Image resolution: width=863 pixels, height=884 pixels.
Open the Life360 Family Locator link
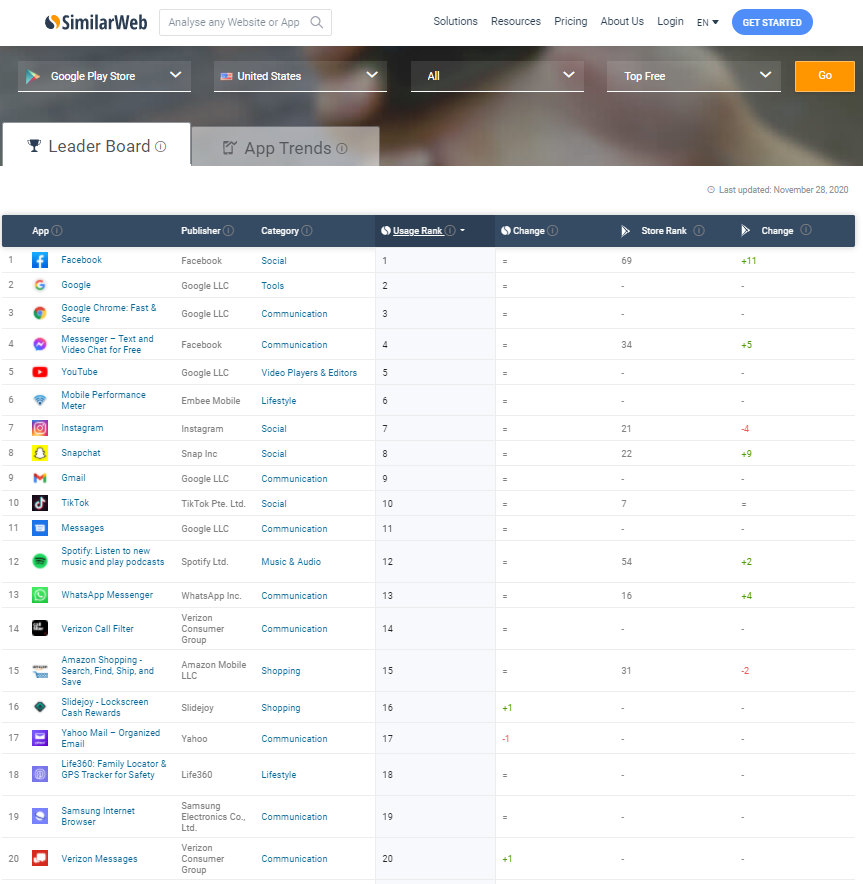[114, 769]
